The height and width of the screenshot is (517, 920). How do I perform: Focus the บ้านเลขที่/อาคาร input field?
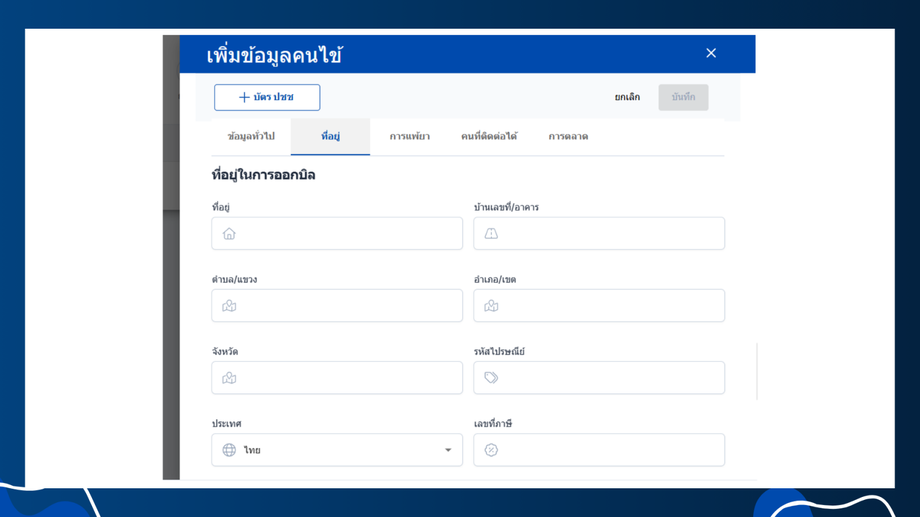point(599,234)
